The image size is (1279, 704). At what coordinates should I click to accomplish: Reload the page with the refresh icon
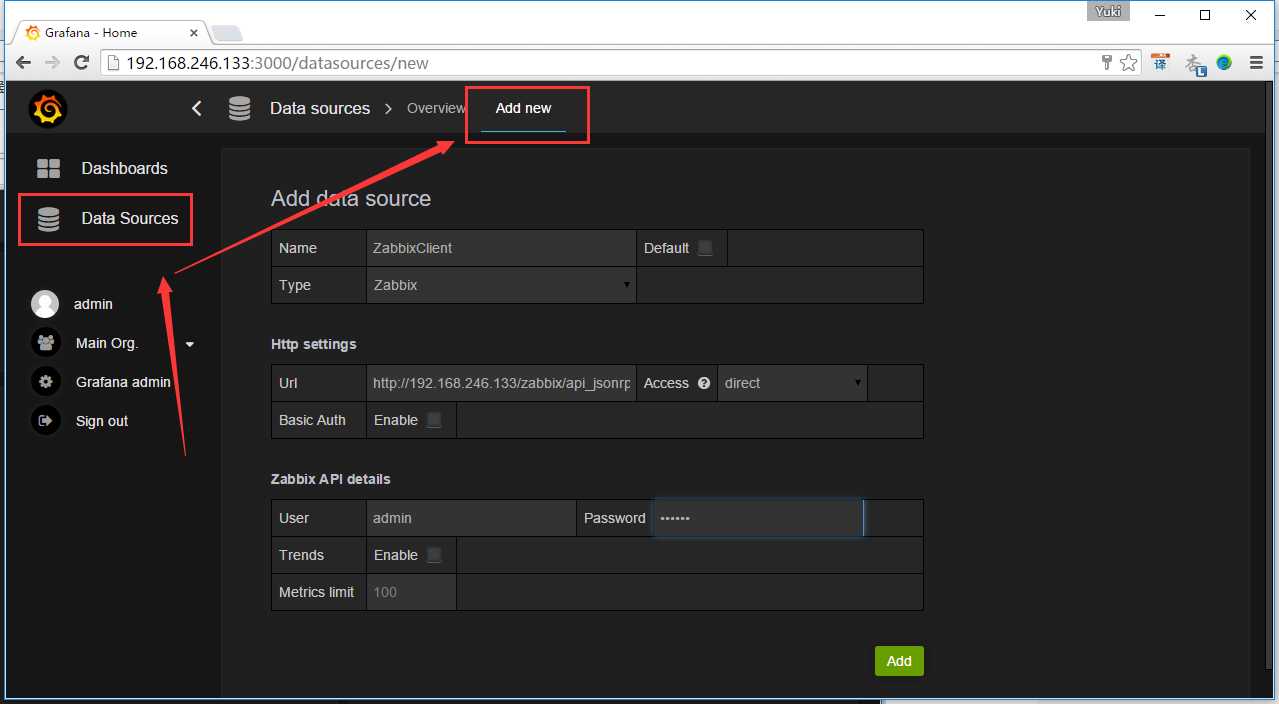[x=82, y=63]
